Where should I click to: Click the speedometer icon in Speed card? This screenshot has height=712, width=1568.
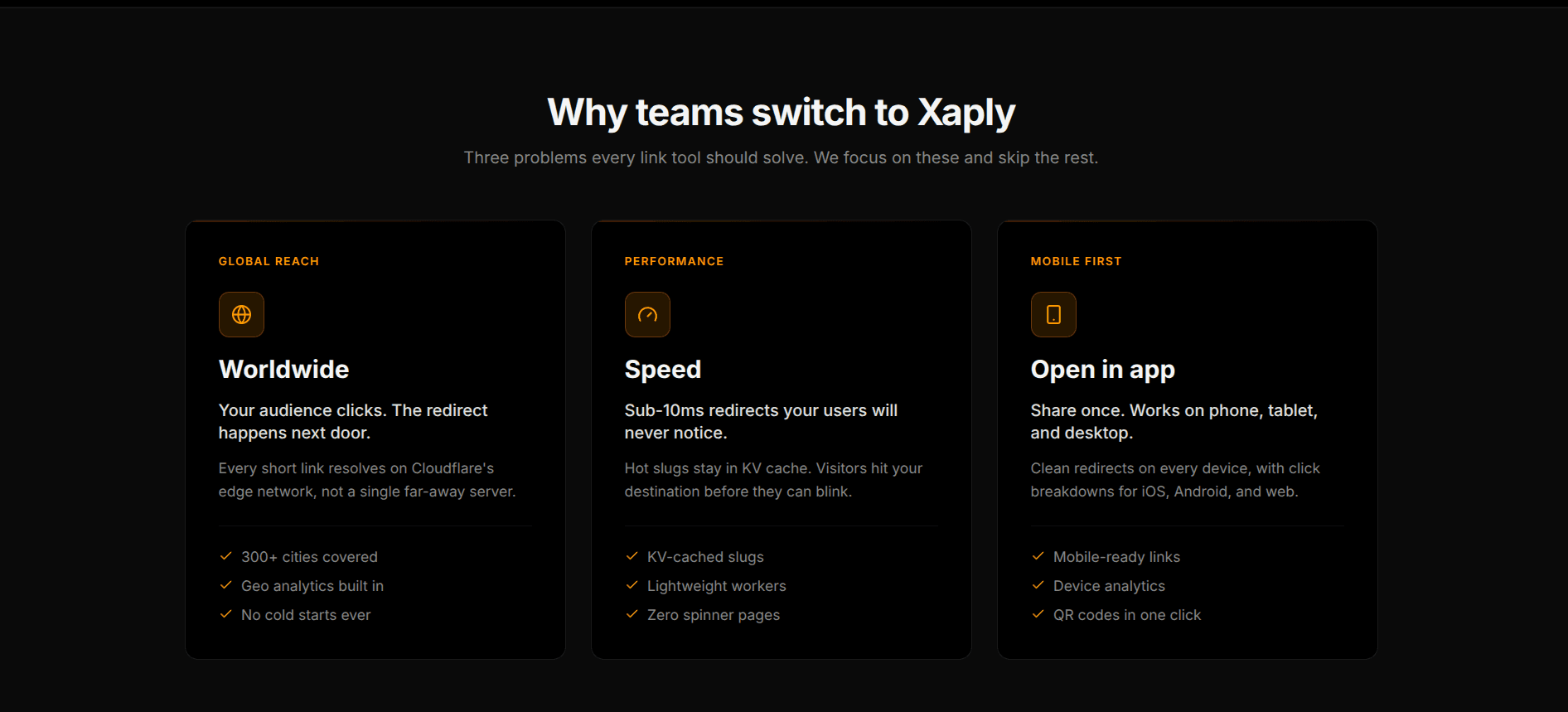[647, 315]
